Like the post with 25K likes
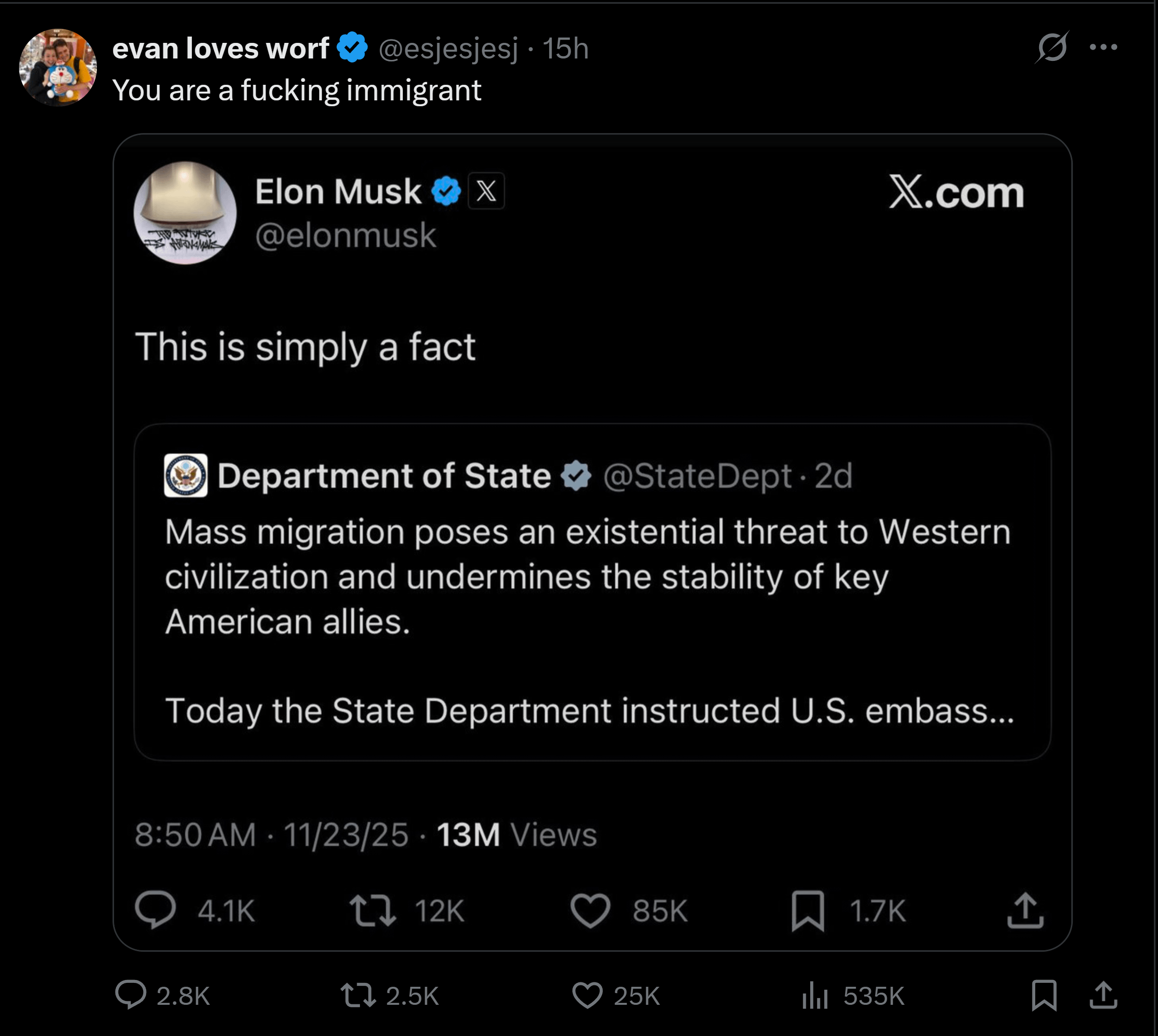The height and width of the screenshot is (1036, 1158). click(587, 995)
